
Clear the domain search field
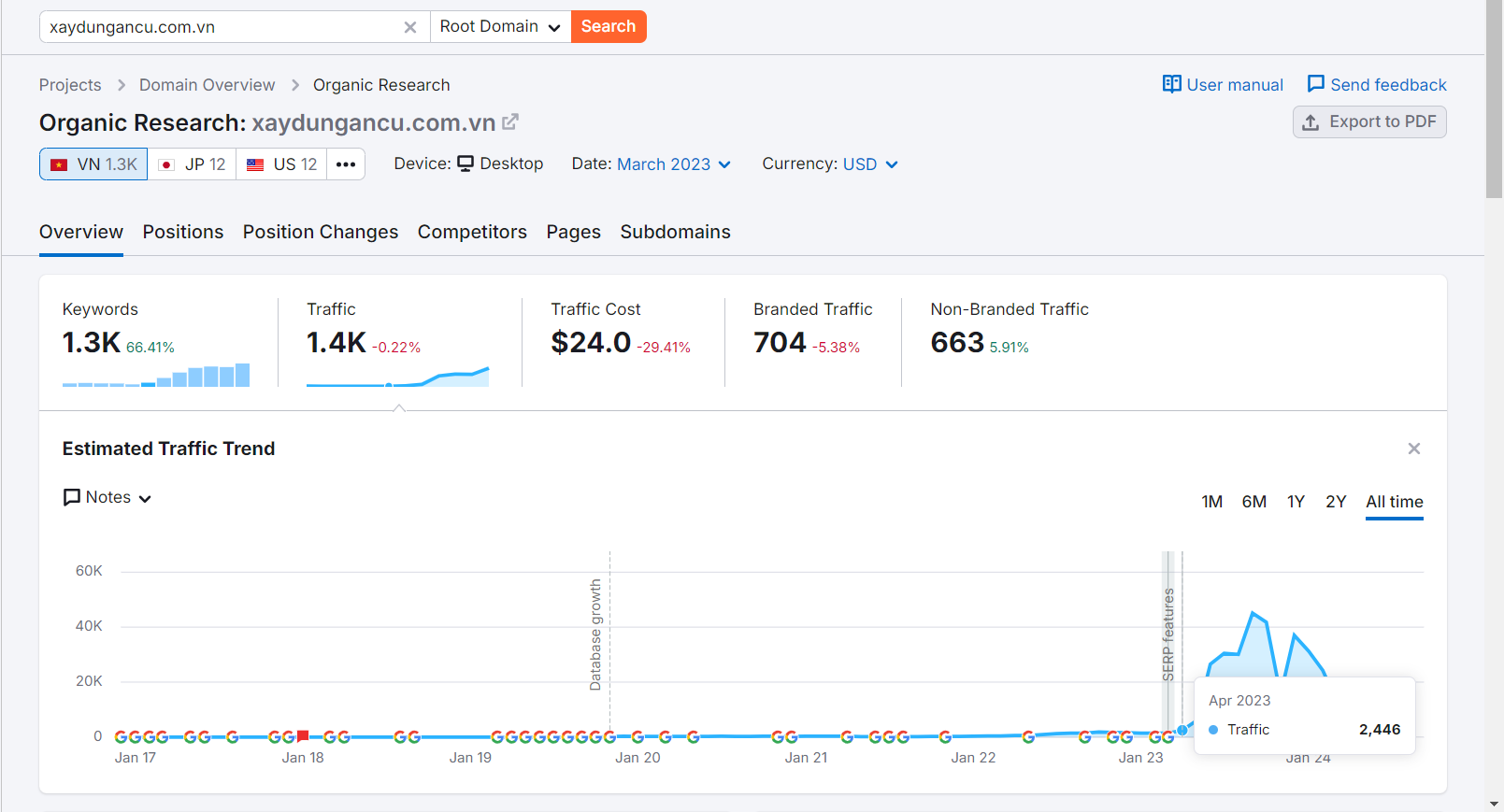tap(409, 27)
